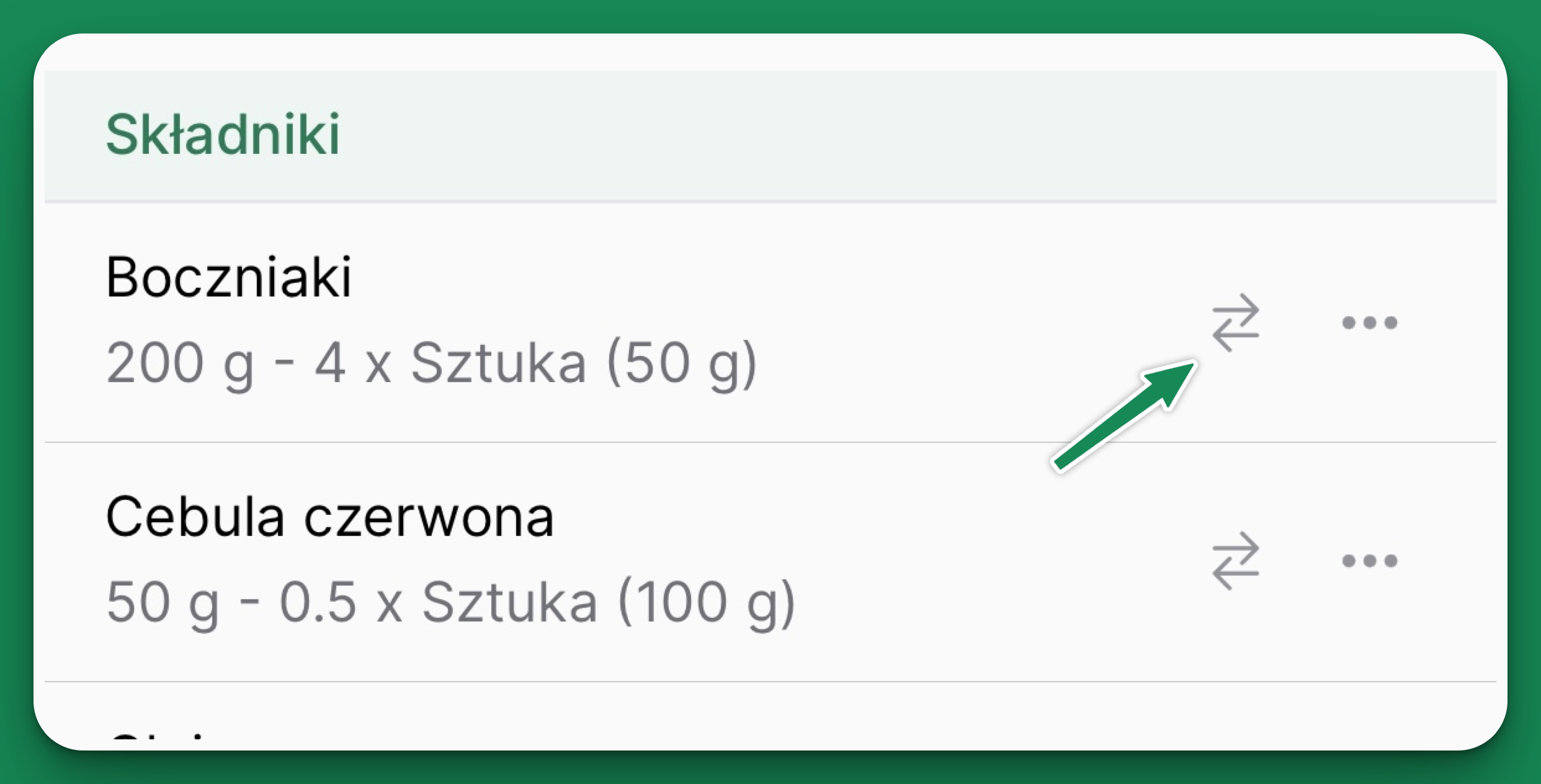Click the Składniki section header
Screen dimensions: 1541x784
click(223, 135)
